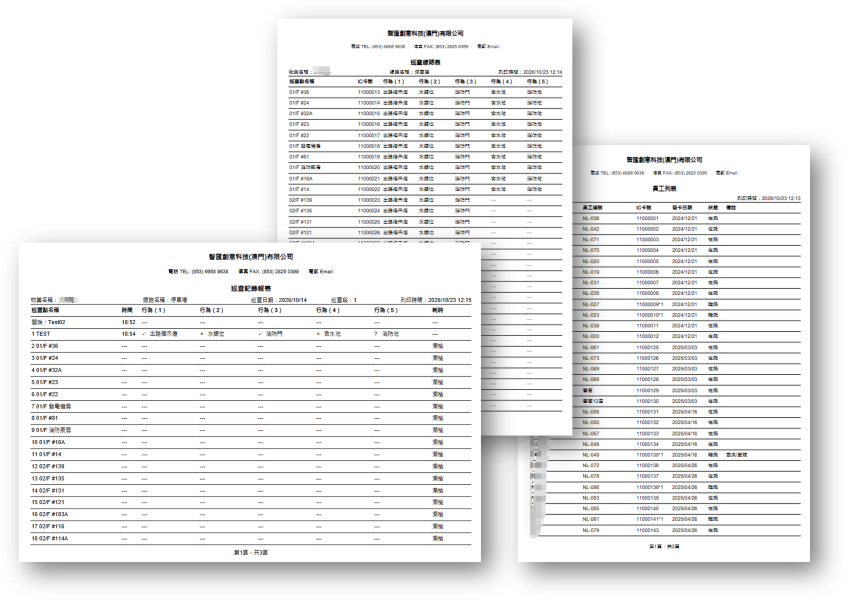Click row "12 02/F #139" in the patrol record report
The width and height of the screenshot is (848, 600).
tap(250, 466)
